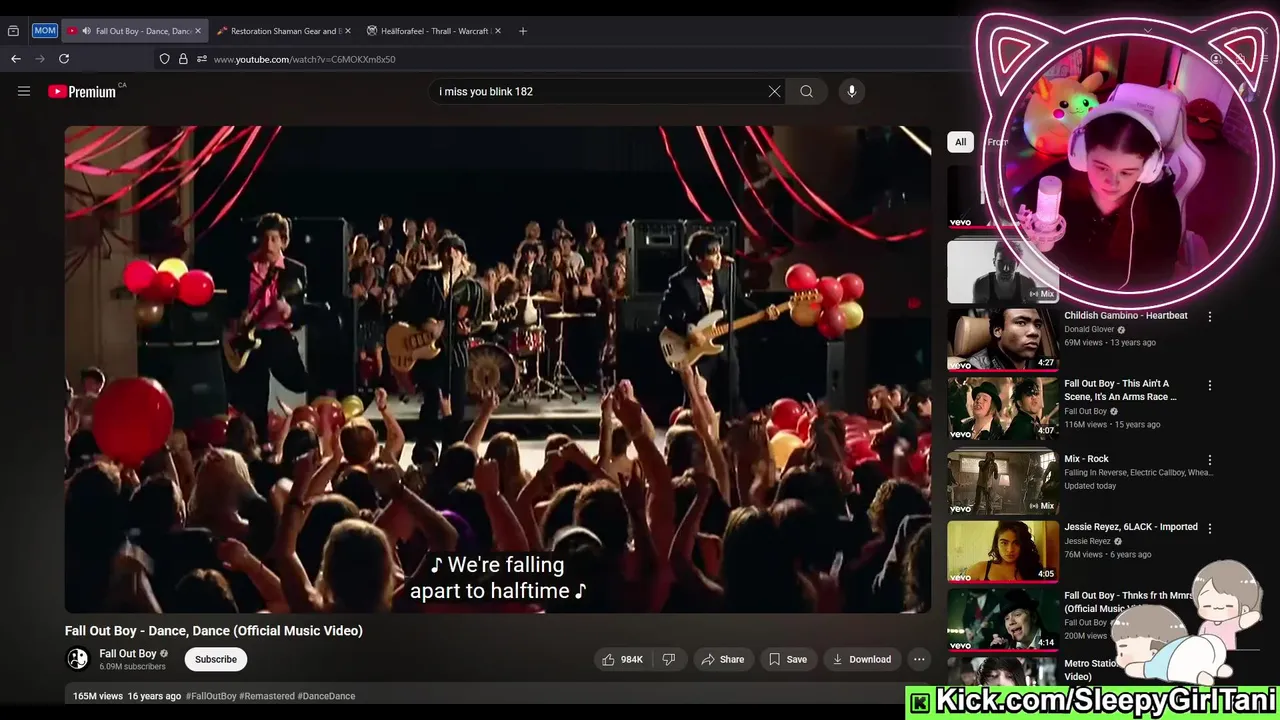Click the search magnifier button
1280x720 pixels.
(x=806, y=91)
